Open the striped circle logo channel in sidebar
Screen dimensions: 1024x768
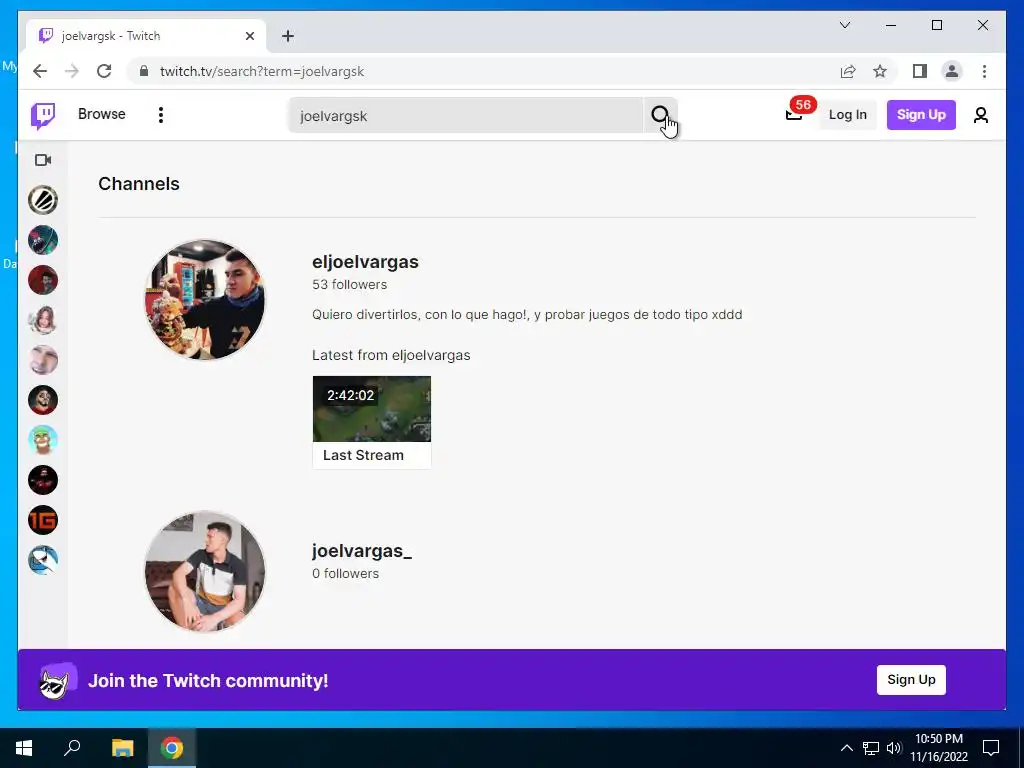[x=43, y=200]
